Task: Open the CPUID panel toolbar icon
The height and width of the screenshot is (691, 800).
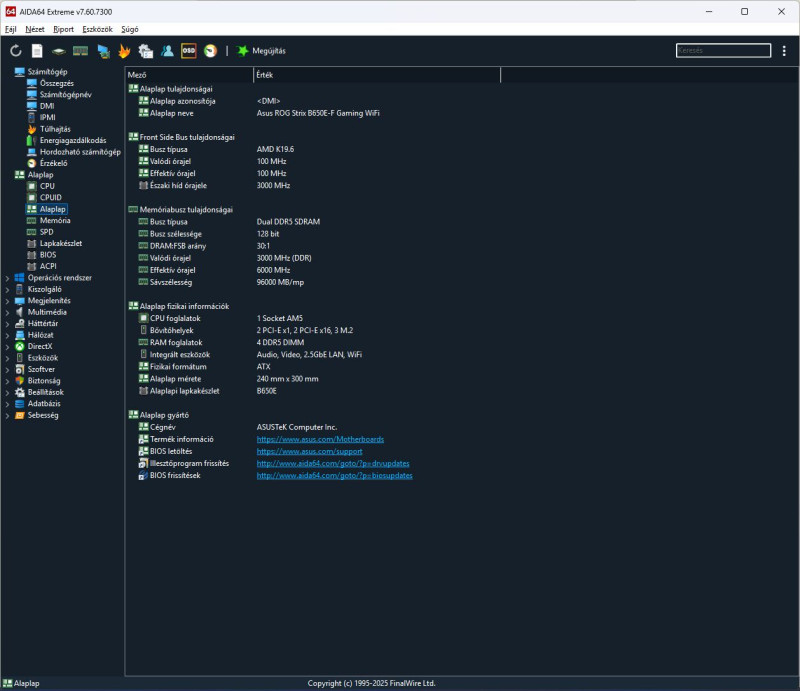Action: [x=146, y=51]
